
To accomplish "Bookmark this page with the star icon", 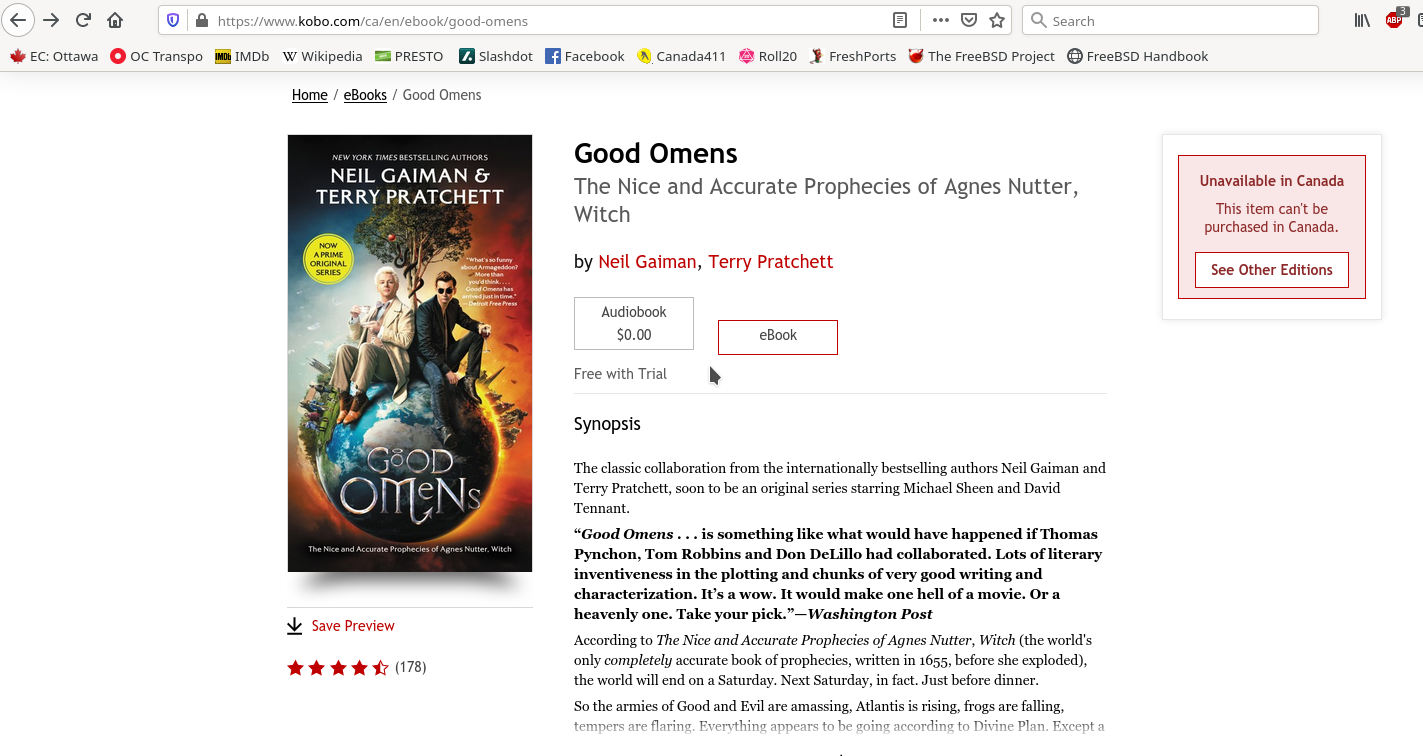I will point(996,20).
